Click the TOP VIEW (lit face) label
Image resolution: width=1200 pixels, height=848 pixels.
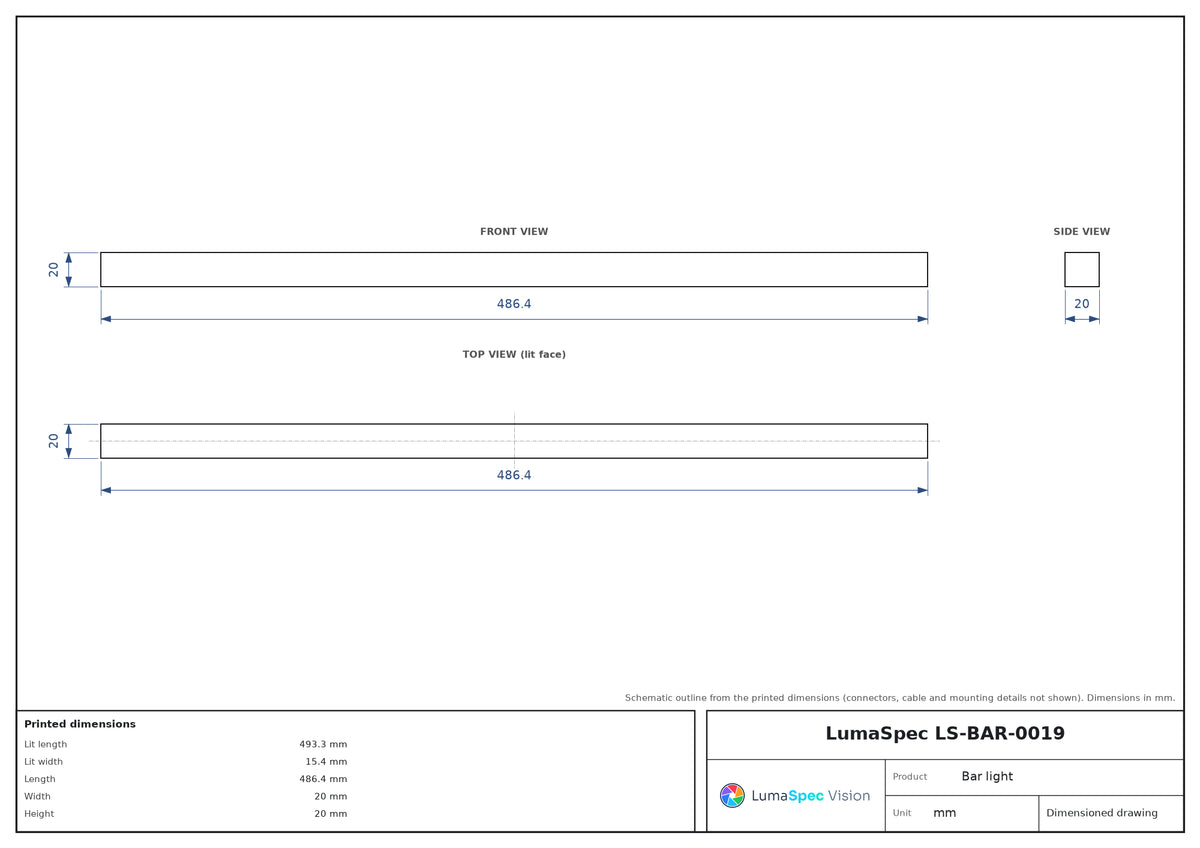tap(514, 355)
